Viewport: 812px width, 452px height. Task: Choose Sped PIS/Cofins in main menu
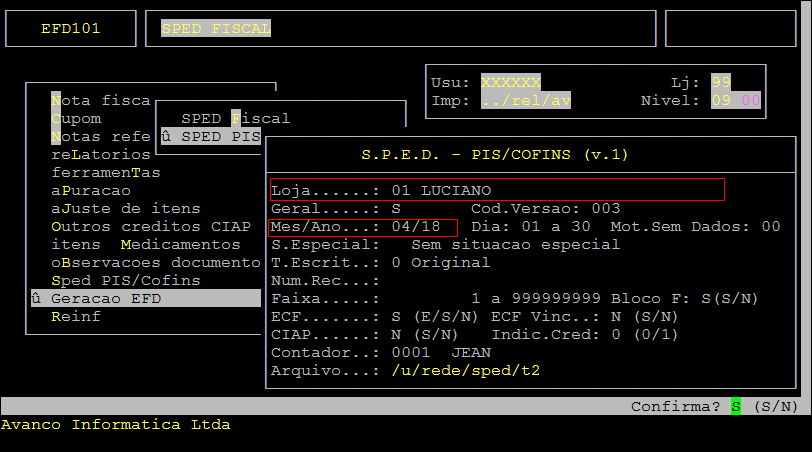coord(125,281)
